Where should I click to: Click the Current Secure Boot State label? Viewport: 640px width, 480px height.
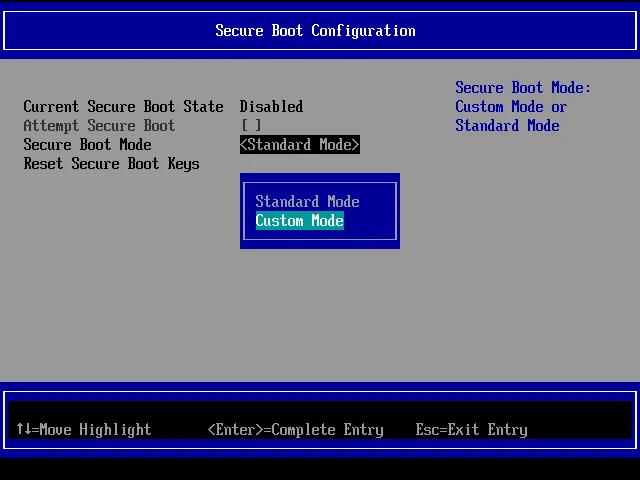tap(123, 107)
